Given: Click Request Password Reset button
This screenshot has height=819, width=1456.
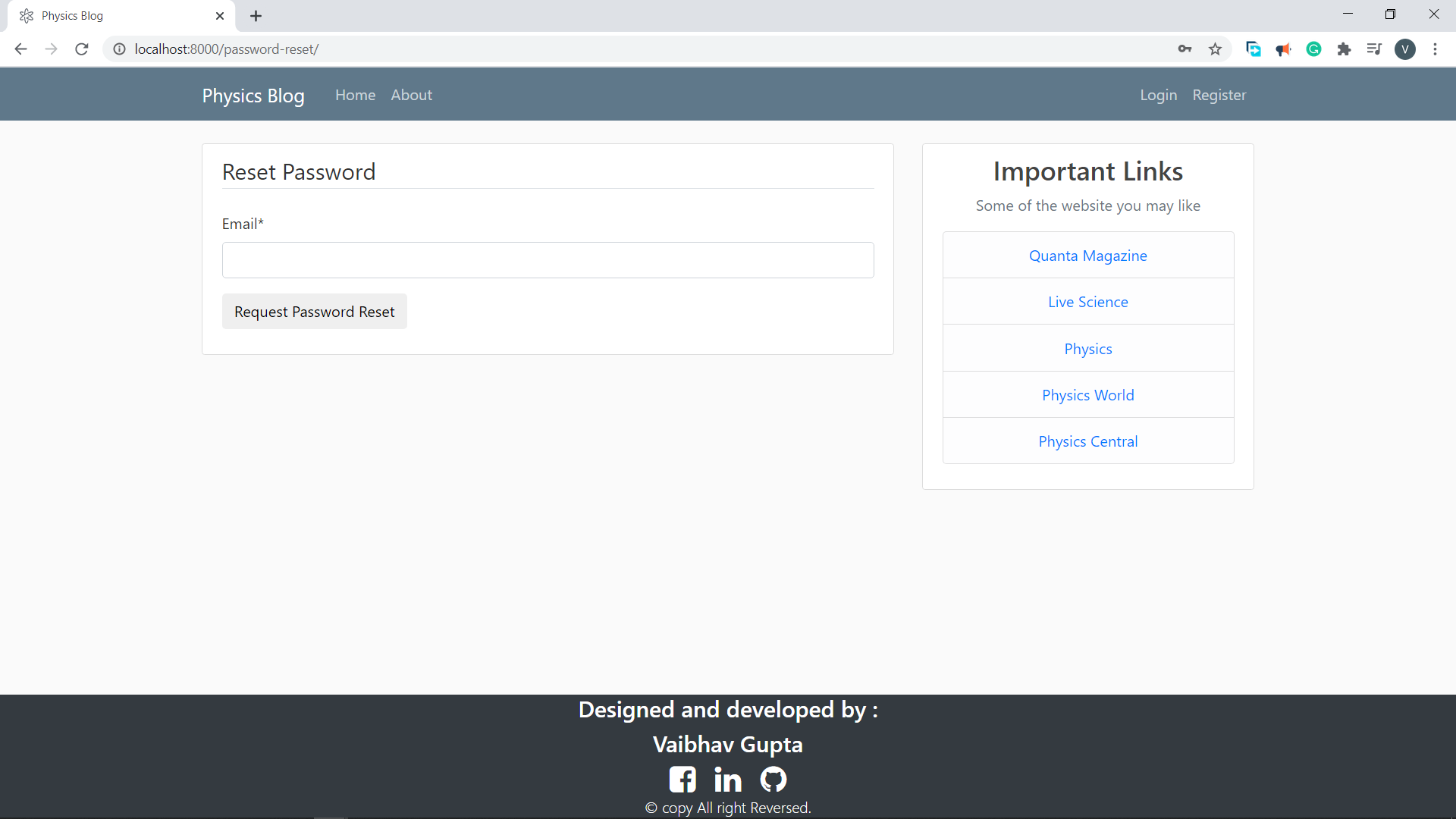Looking at the screenshot, I should click(314, 312).
